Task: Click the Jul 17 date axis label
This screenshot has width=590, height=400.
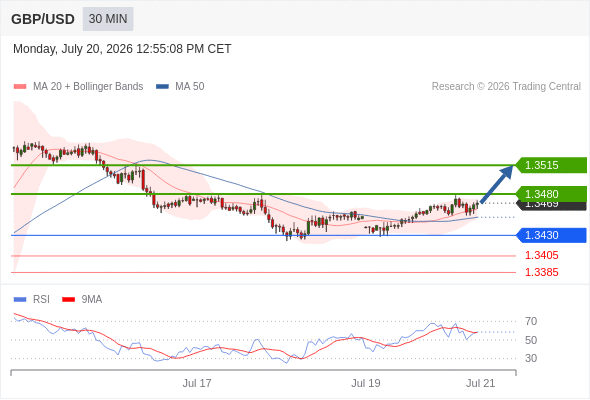Action: (x=197, y=383)
